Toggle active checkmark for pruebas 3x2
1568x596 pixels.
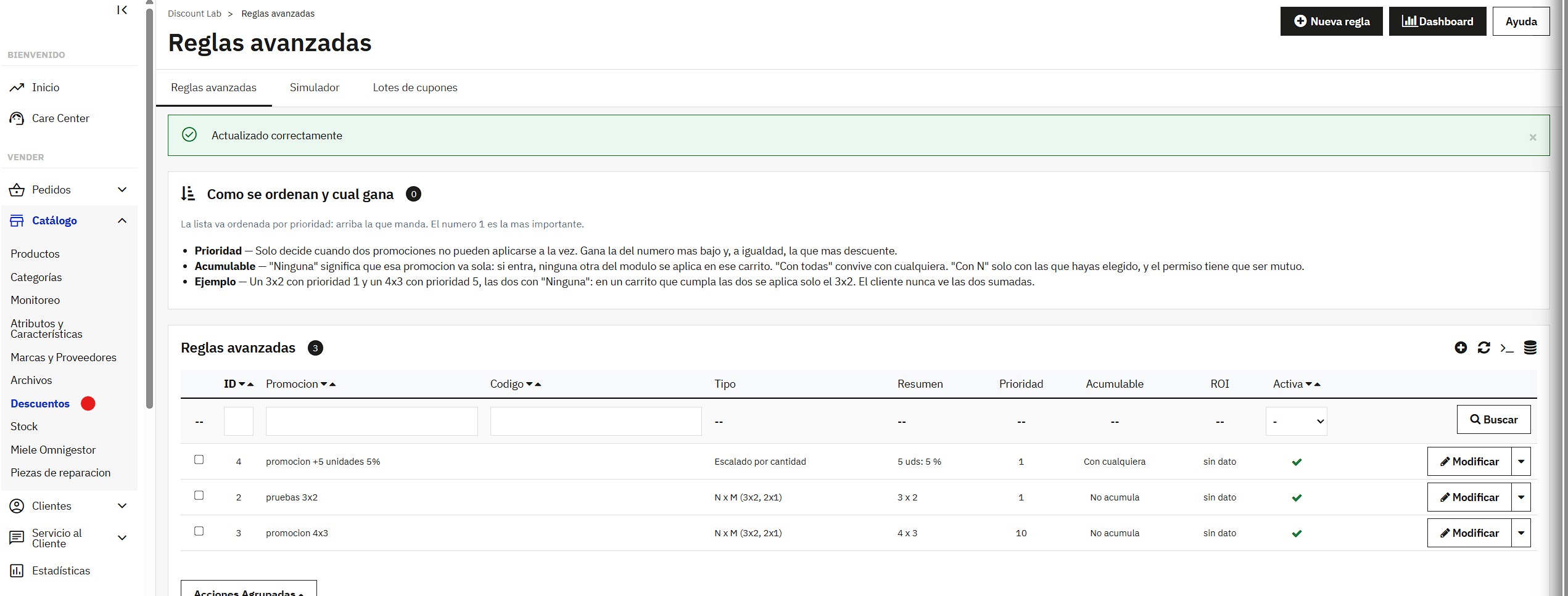[1297, 498]
